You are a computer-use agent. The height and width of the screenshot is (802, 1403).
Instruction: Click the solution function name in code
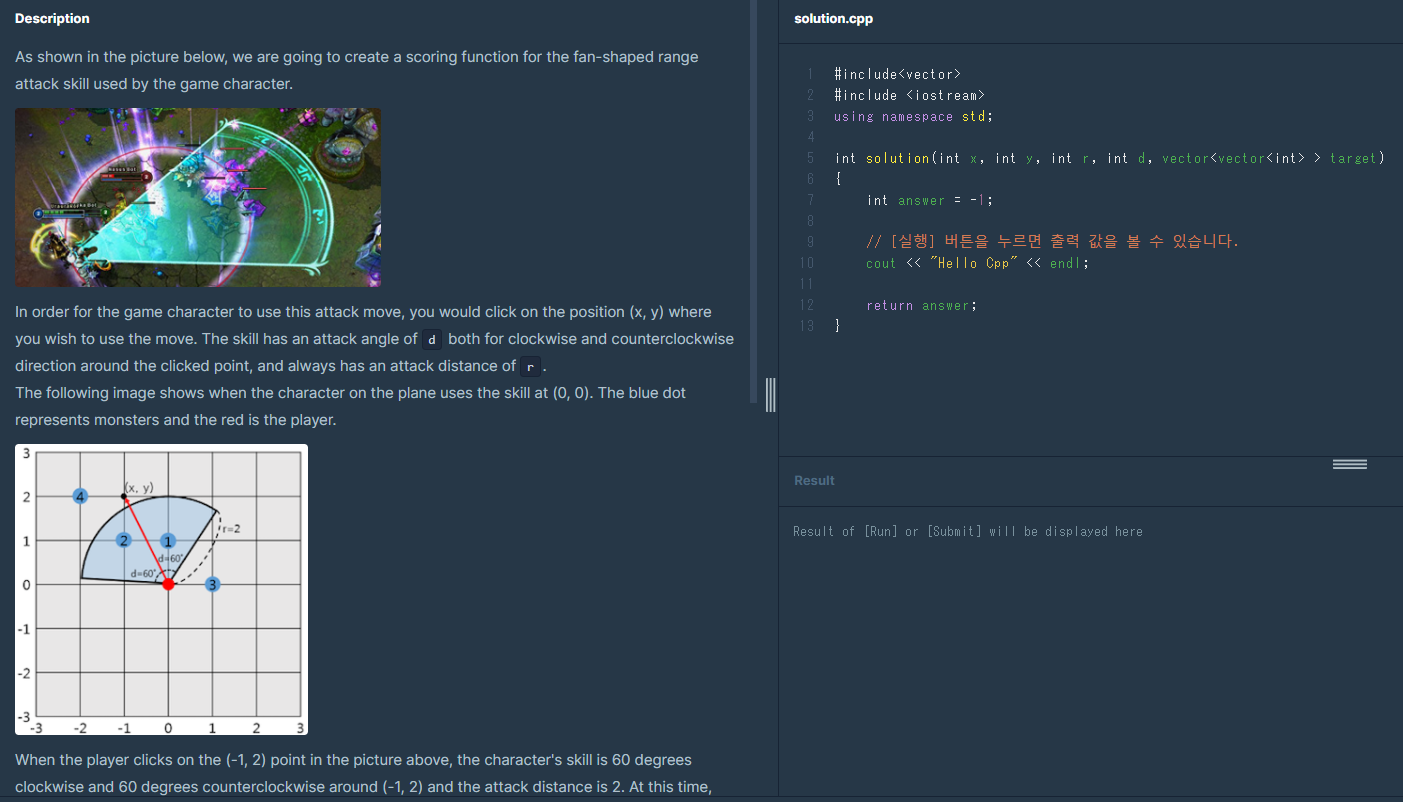coord(896,158)
